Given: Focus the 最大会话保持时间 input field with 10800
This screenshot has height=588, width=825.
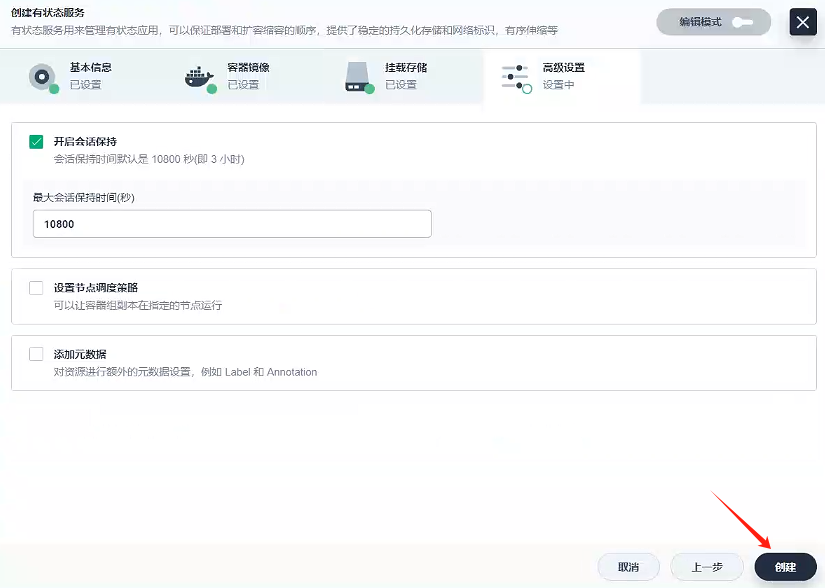Looking at the screenshot, I should point(232,224).
